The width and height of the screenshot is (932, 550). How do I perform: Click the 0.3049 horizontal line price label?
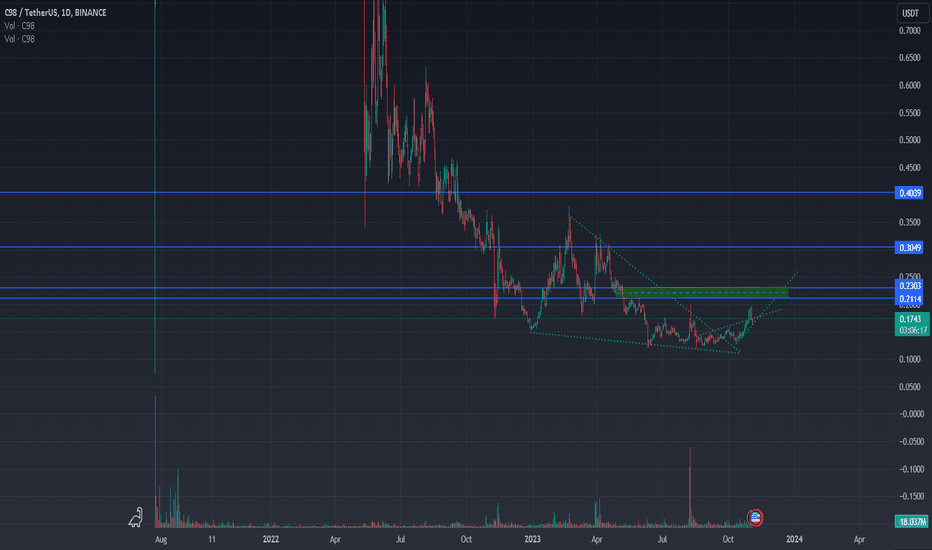pyautogui.click(x=909, y=247)
